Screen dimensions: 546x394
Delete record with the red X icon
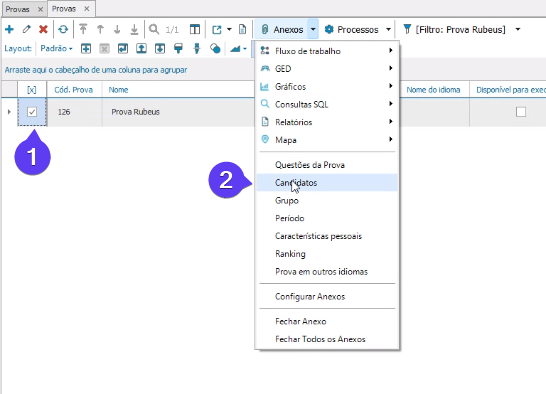(x=43, y=29)
